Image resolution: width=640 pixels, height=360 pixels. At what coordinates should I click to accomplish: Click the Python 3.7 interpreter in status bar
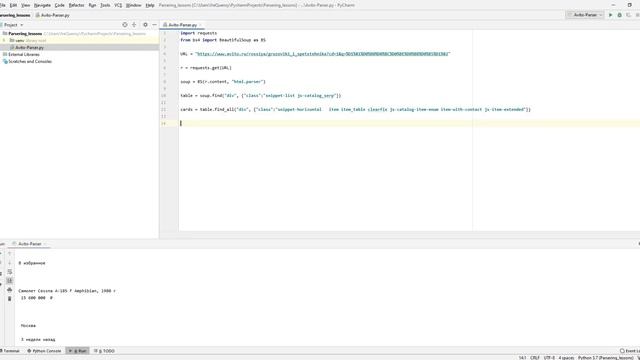tap(605, 358)
